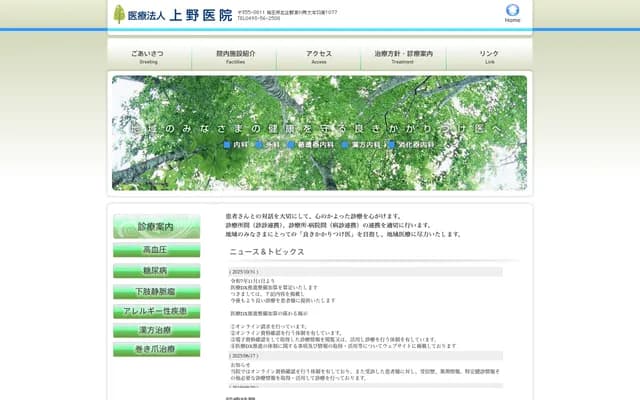Viewport: 640px width, 400px height.
Task: Click the 外科 blue square marker
Action: [259, 145]
